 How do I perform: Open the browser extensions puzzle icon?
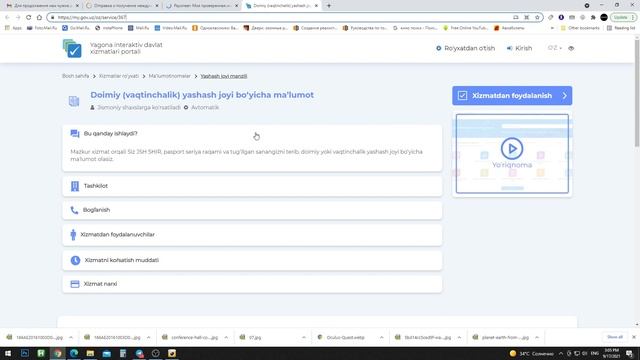(x=593, y=17)
